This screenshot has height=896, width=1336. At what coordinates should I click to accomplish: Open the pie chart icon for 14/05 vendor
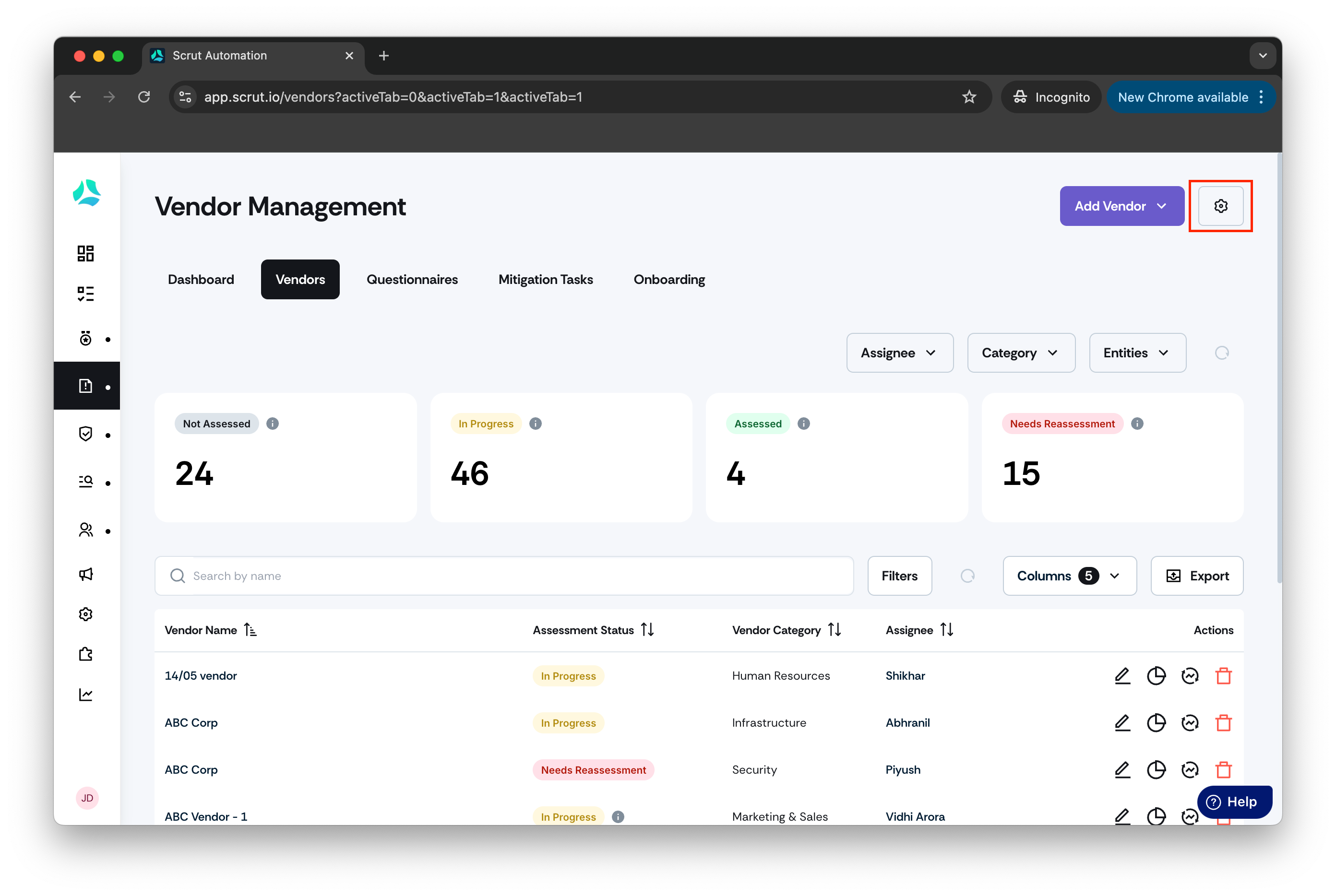[x=1156, y=675]
